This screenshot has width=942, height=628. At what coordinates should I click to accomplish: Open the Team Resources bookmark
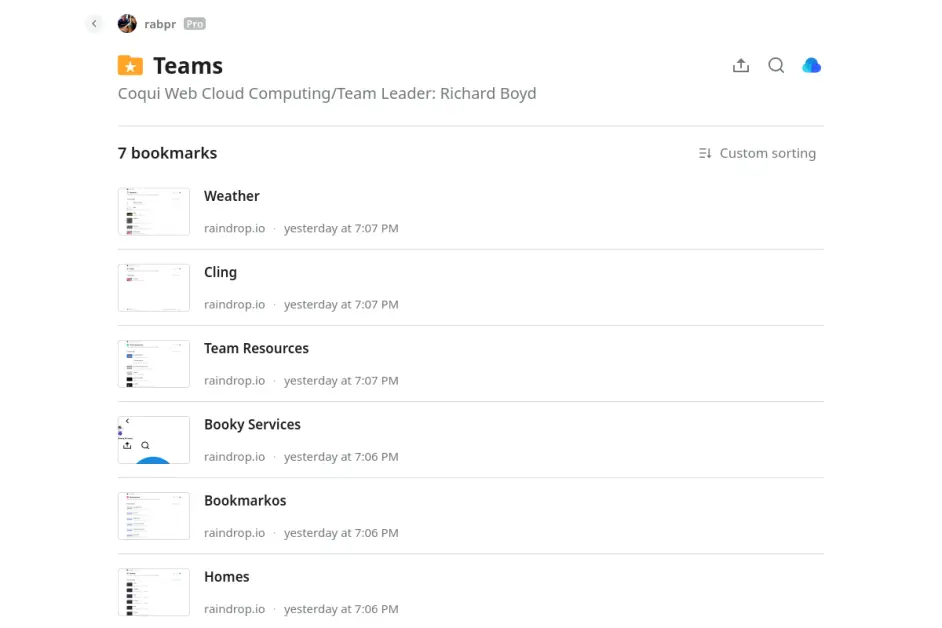[256, 348]
